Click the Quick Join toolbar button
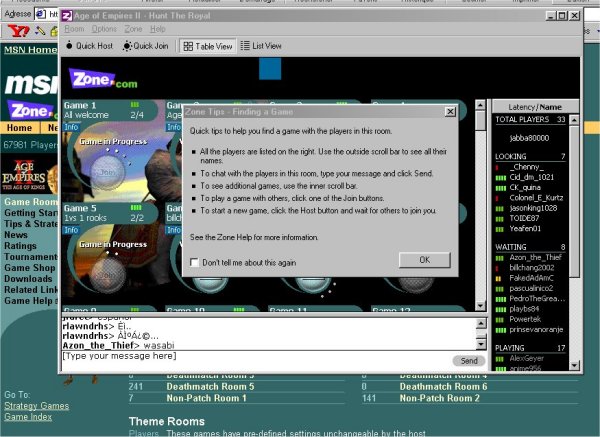The image size is (600, 437). (x=145, y=46)
